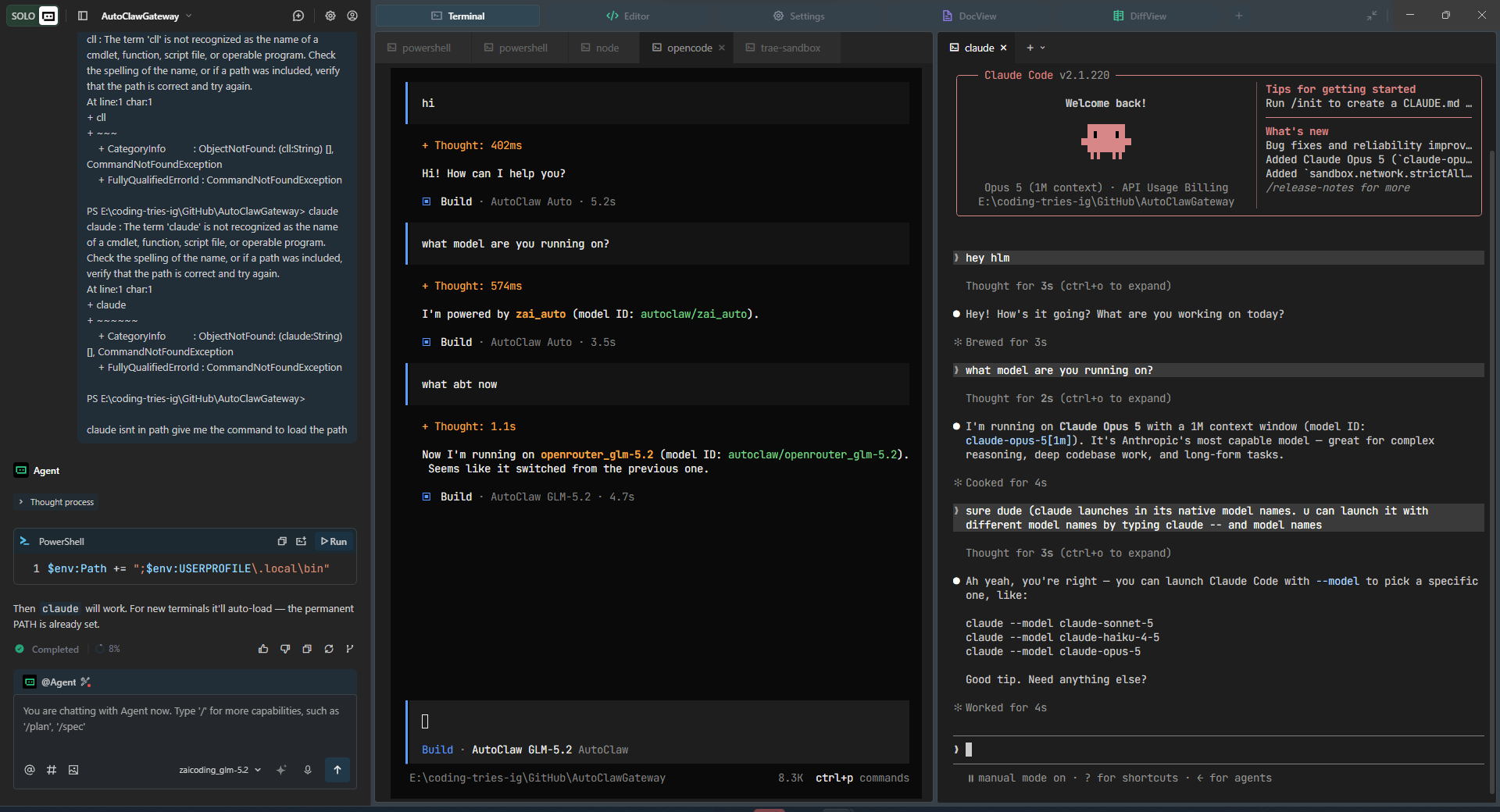Collapse panel with the shrink arrows icon
The width and height of the screenshot is (1500, 812).
pos(1372,16)
